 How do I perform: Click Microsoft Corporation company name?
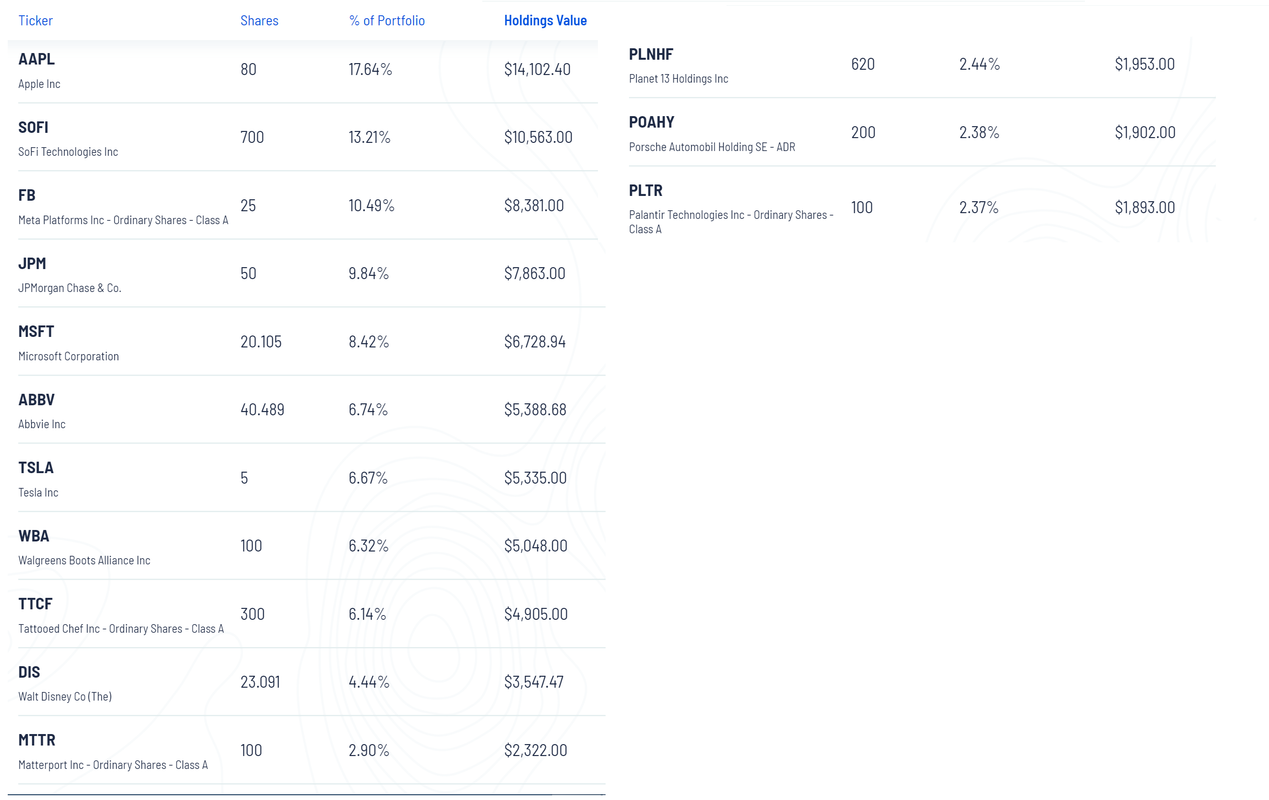click(x=68, y=356)
